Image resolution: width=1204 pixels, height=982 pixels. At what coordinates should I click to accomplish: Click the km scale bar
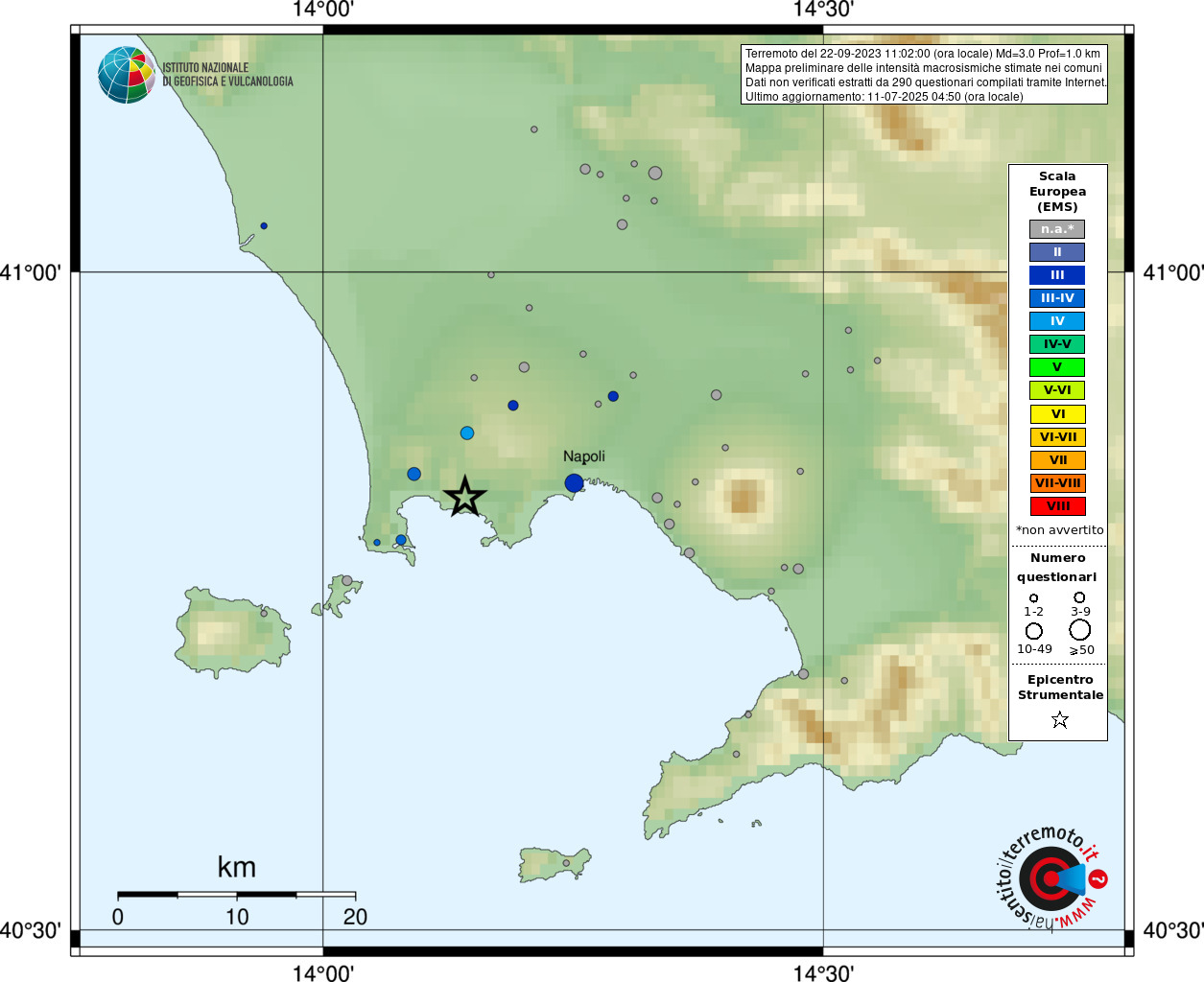[x=236, y=895]
